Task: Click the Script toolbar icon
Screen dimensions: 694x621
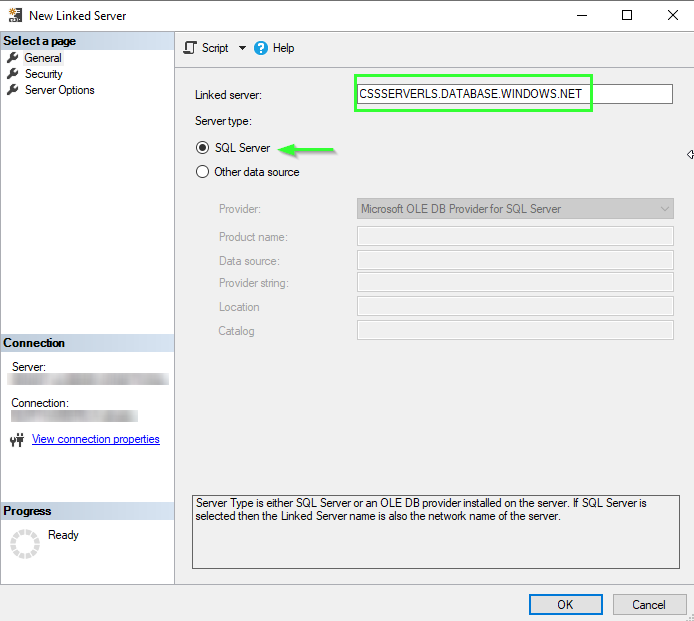Action: pos(190,48)
